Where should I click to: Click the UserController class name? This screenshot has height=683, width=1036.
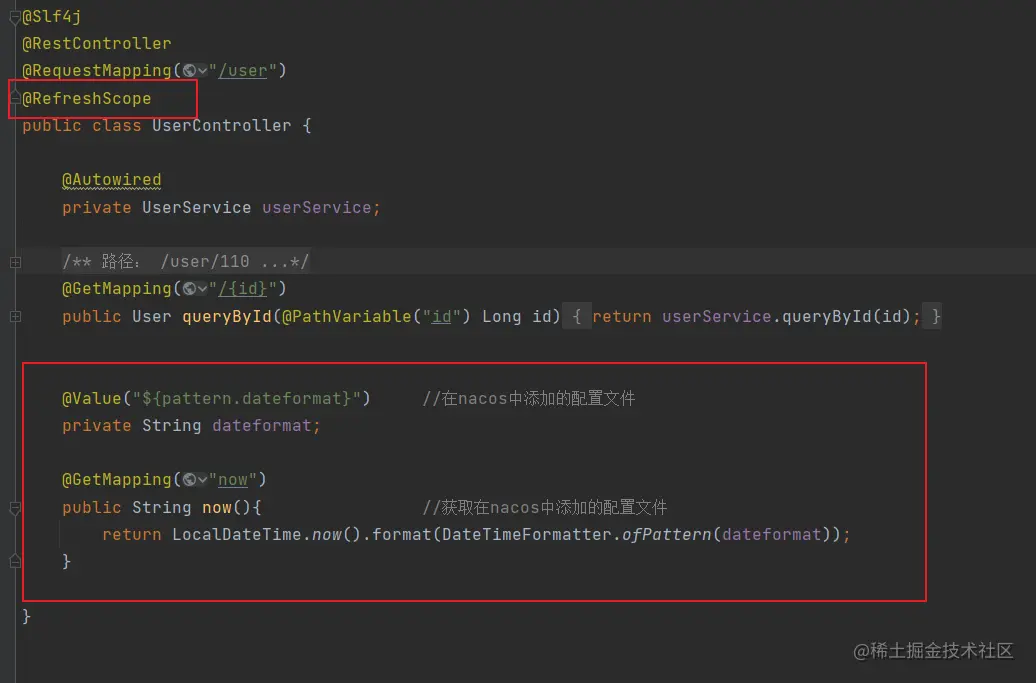pyautogui.click(x=221, y=126)
